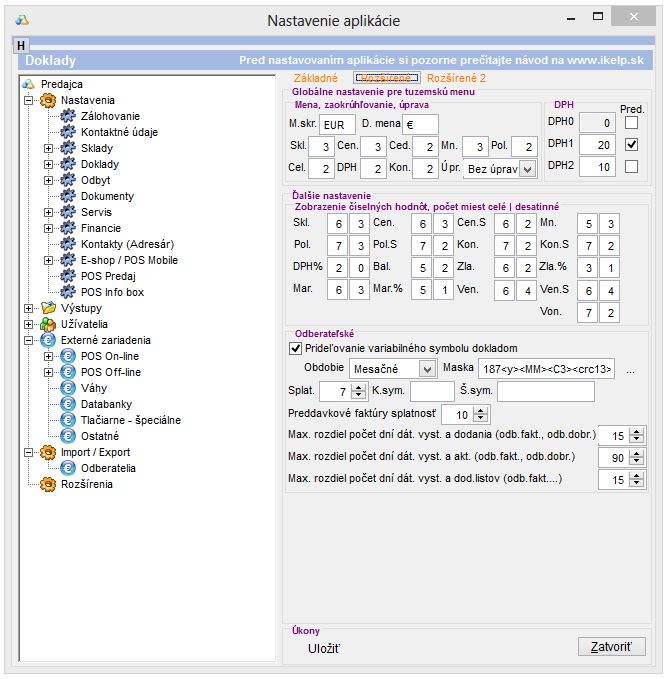The height and width of the screenshot is (679, 666).
Task: Expand the Sklady tree node
Action: click(48, 148)
